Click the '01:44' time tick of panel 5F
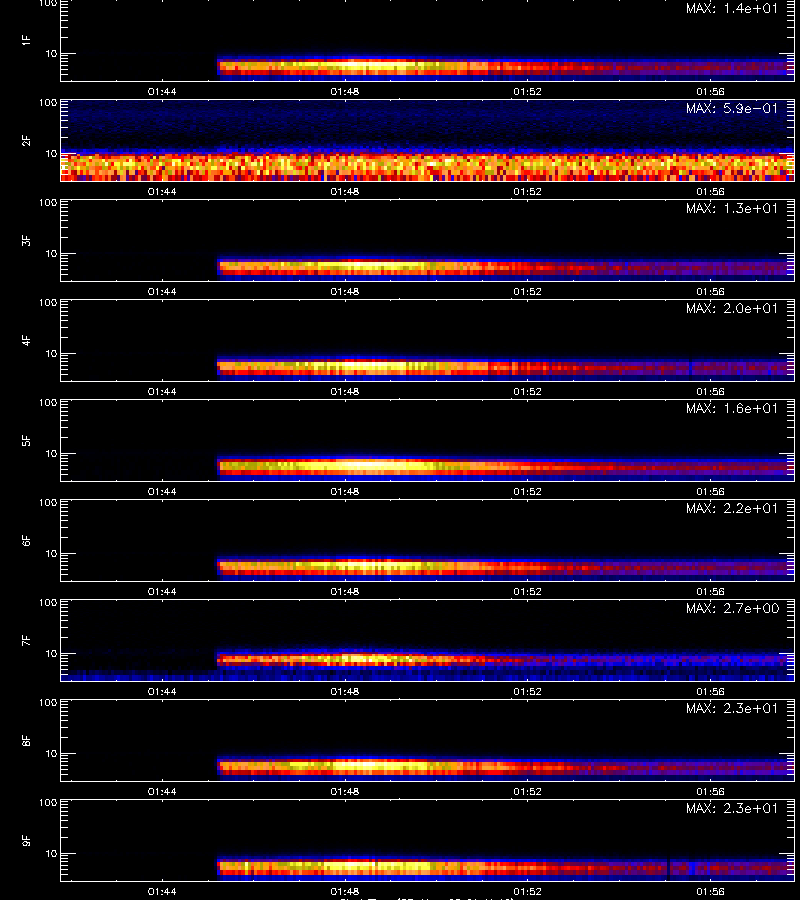This screenshot has width=800, height=900. (162, 491)
